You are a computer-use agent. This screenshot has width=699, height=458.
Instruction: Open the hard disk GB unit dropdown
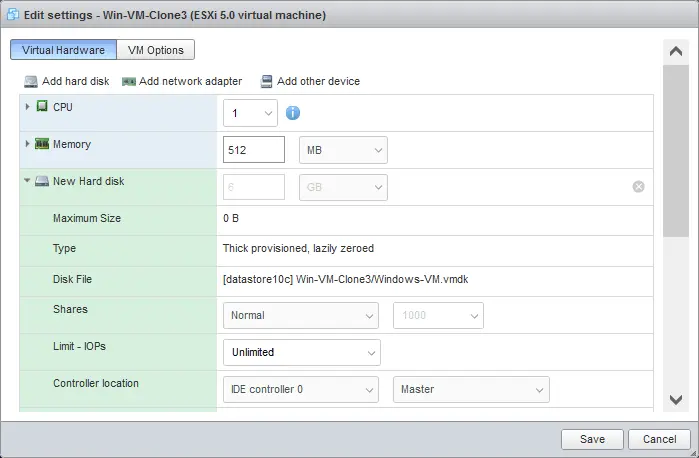click(x=343, y=187)
